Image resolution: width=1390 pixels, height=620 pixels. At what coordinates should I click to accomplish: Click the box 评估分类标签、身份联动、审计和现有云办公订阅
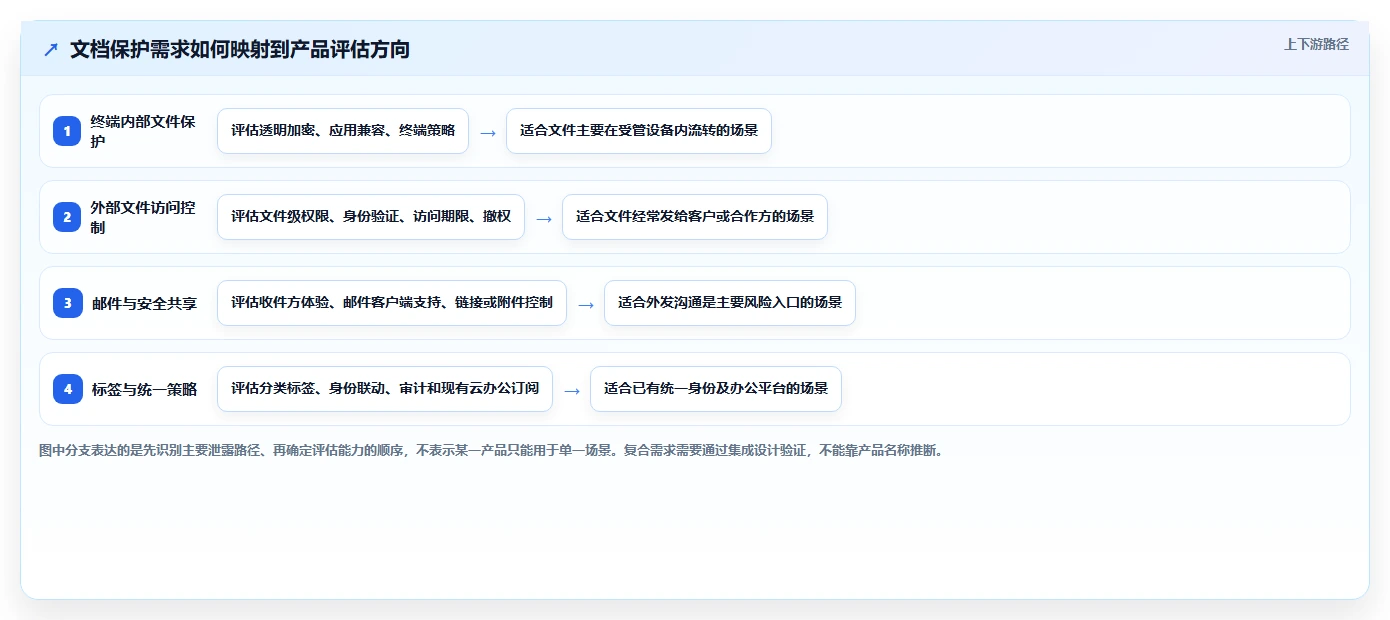[385, 389]
